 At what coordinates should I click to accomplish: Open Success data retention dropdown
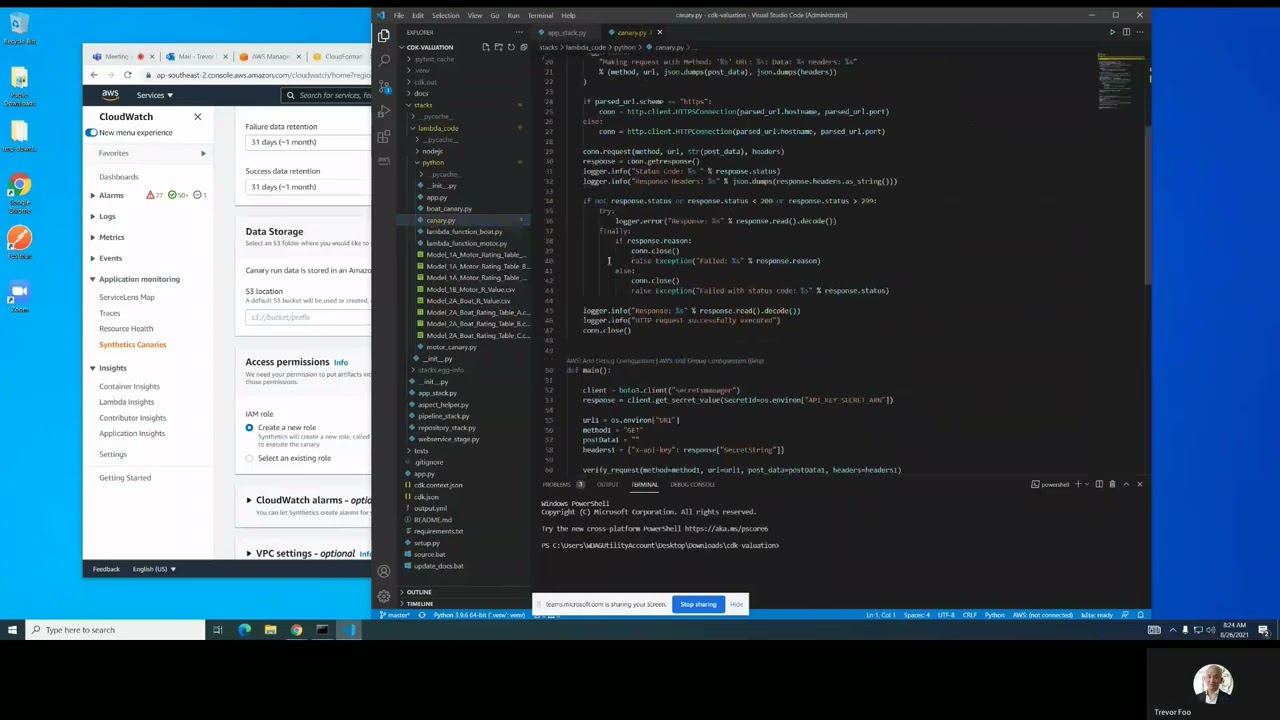pos(308,187)
